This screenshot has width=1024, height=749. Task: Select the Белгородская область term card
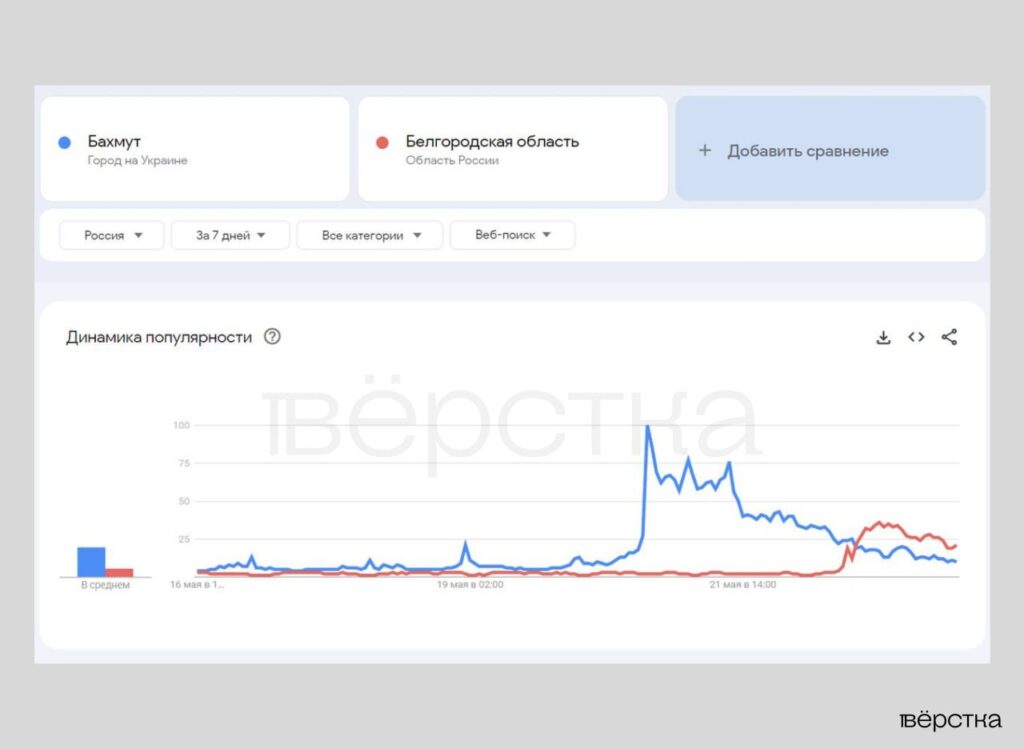coord(512,149)
